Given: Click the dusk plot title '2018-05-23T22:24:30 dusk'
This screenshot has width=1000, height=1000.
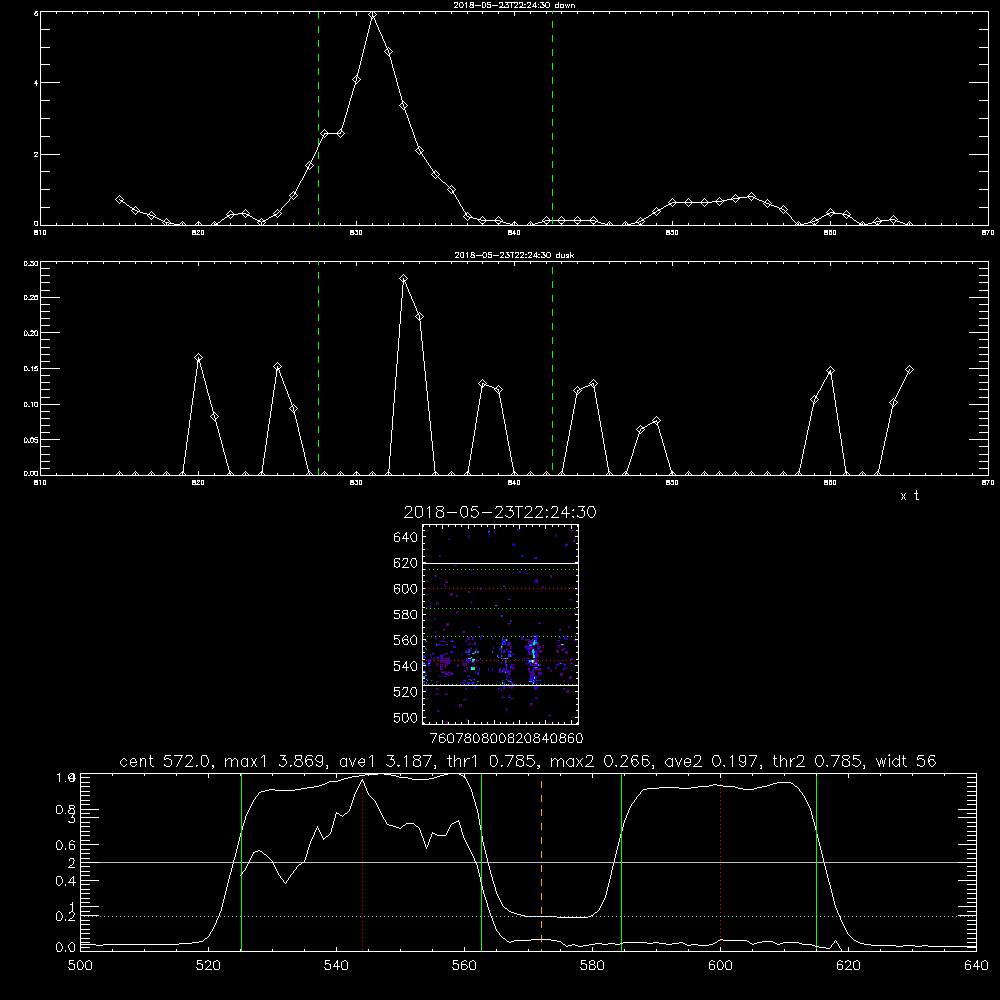Looking at the screenshot, I should 514,255.
